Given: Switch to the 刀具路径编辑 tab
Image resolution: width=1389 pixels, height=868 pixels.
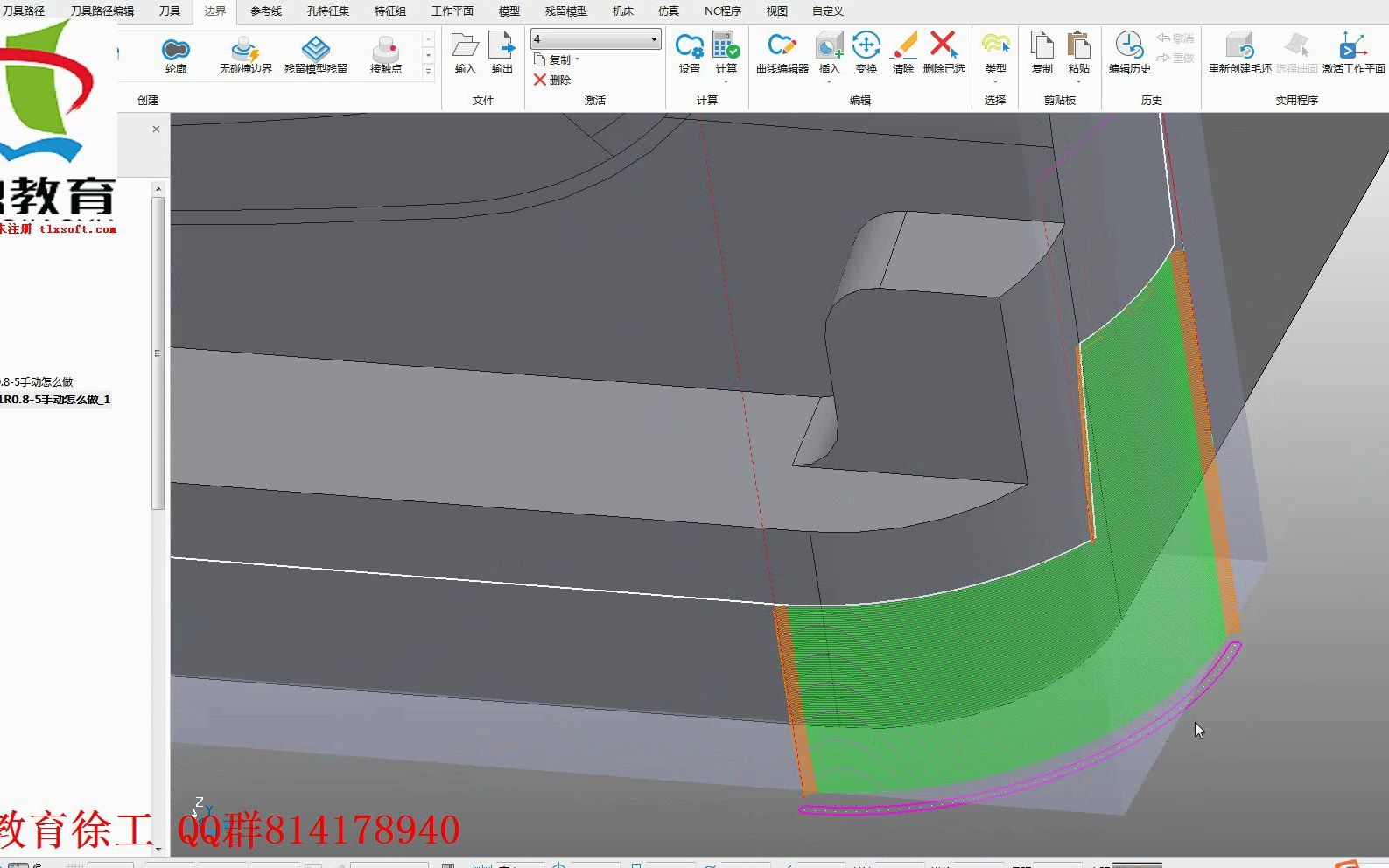Looking at the screenshot, I should (x=102, y=11).
